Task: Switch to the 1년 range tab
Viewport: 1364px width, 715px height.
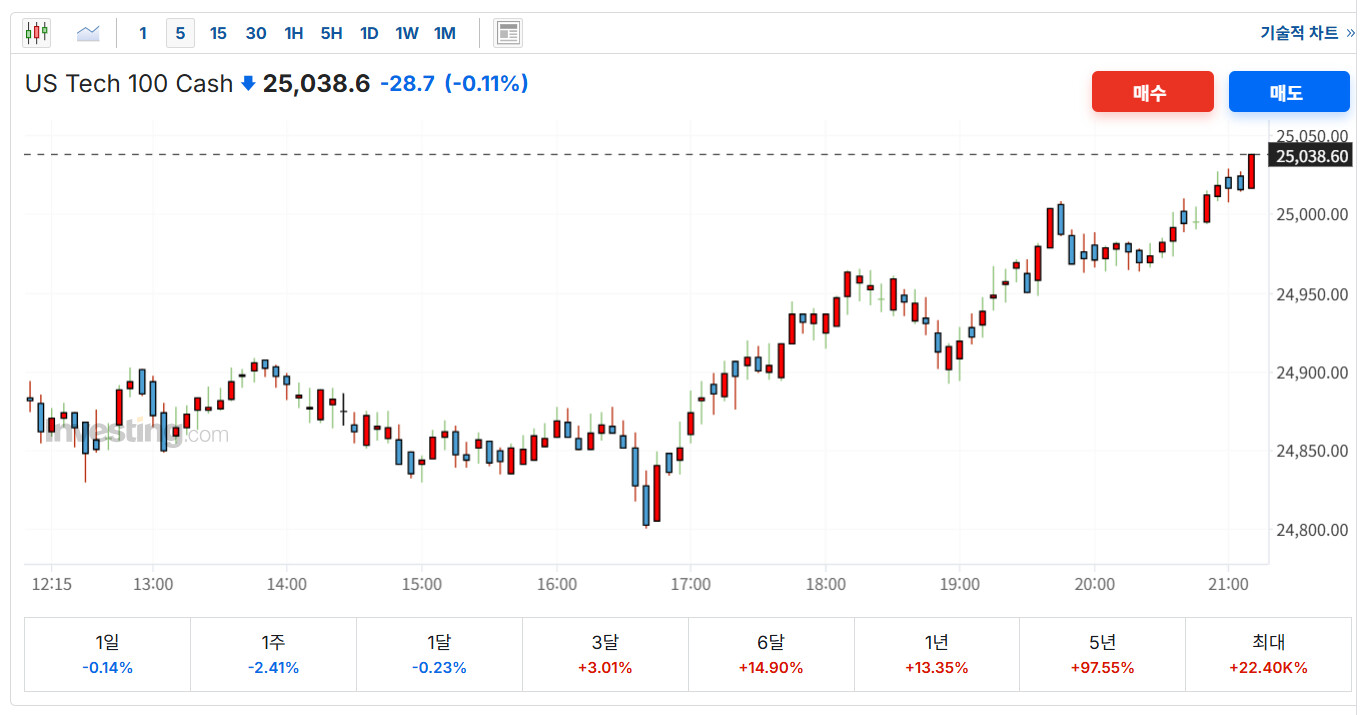Action: click(x=937, y=654)
